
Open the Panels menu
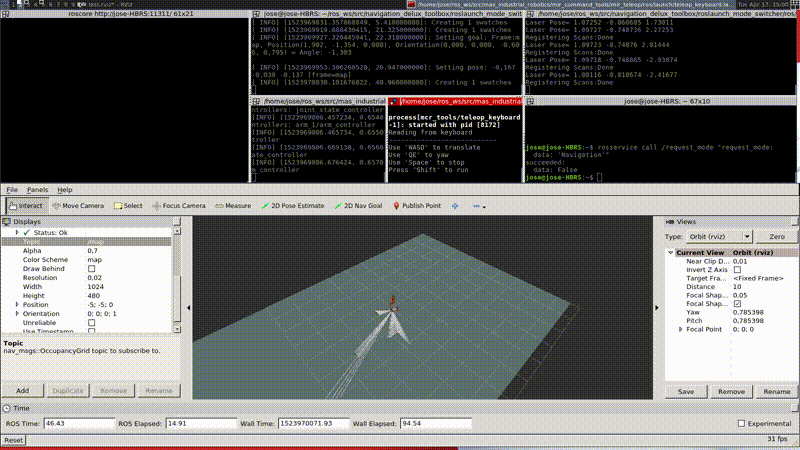[37, 190]
